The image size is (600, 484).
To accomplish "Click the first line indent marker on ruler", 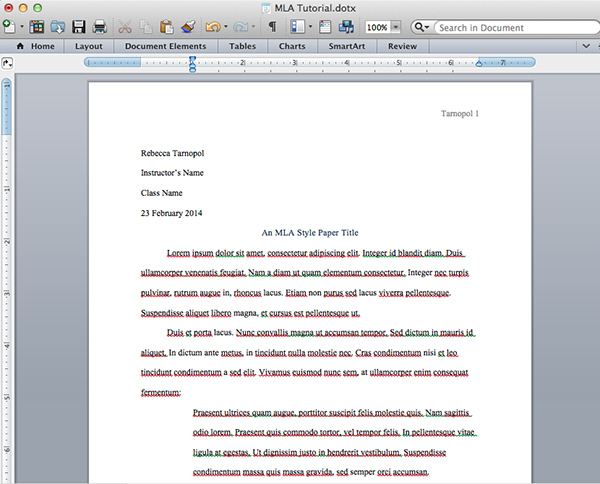I will (192, 59).
